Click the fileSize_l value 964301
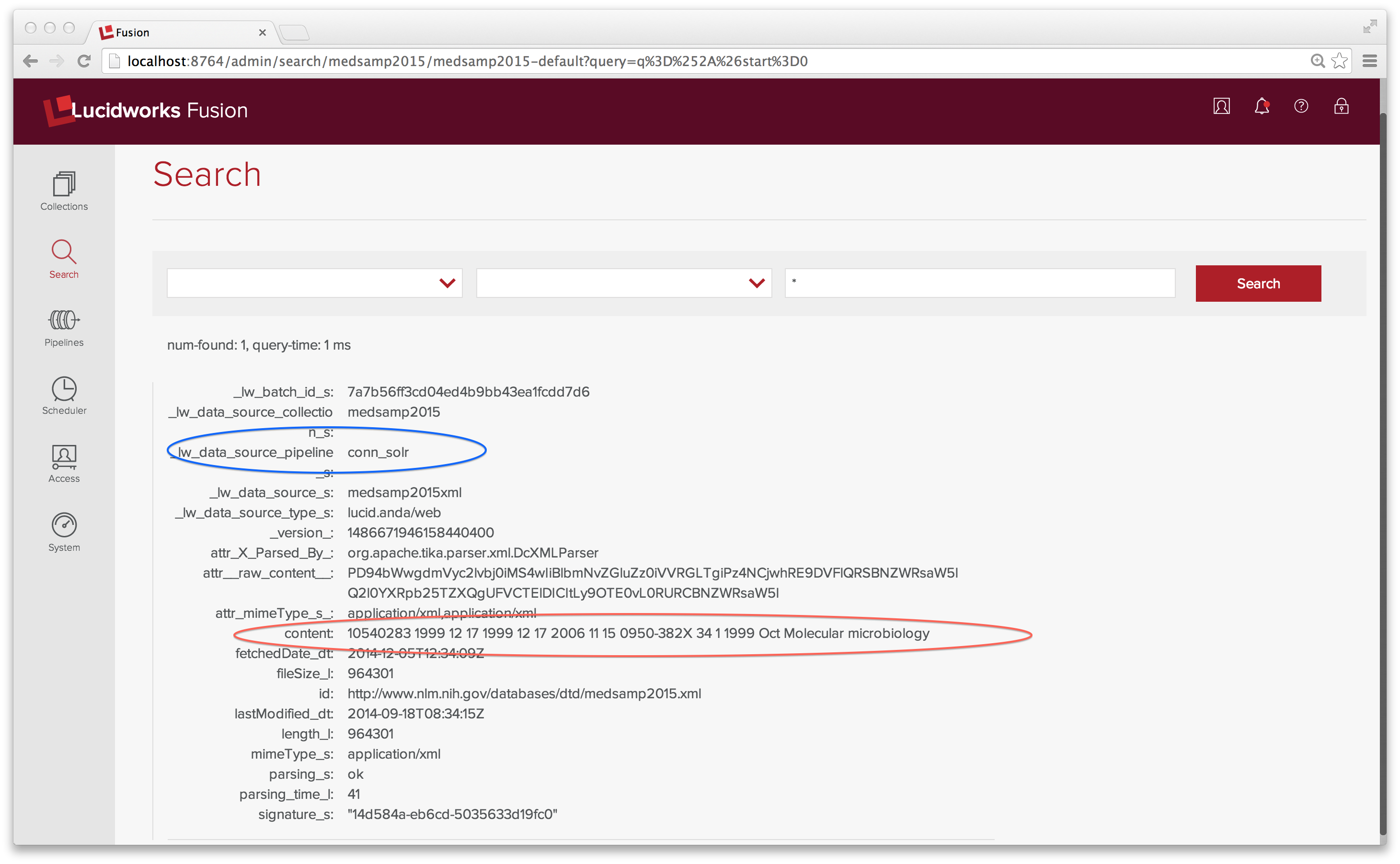The height and width of the screenshot is (864, 1400). pos(370,674)
